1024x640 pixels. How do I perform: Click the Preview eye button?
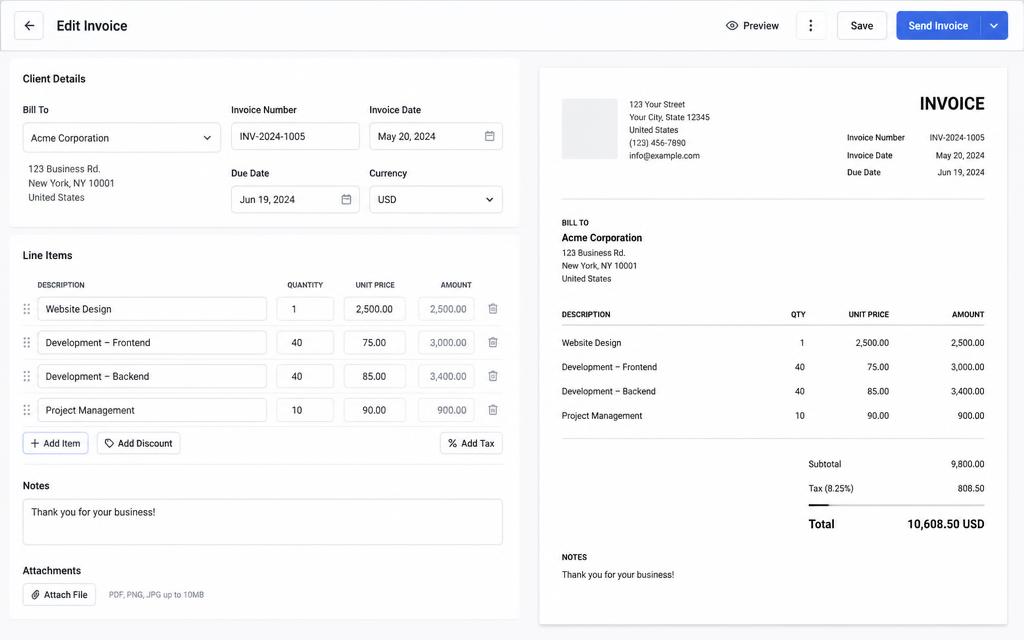(752, 25)
